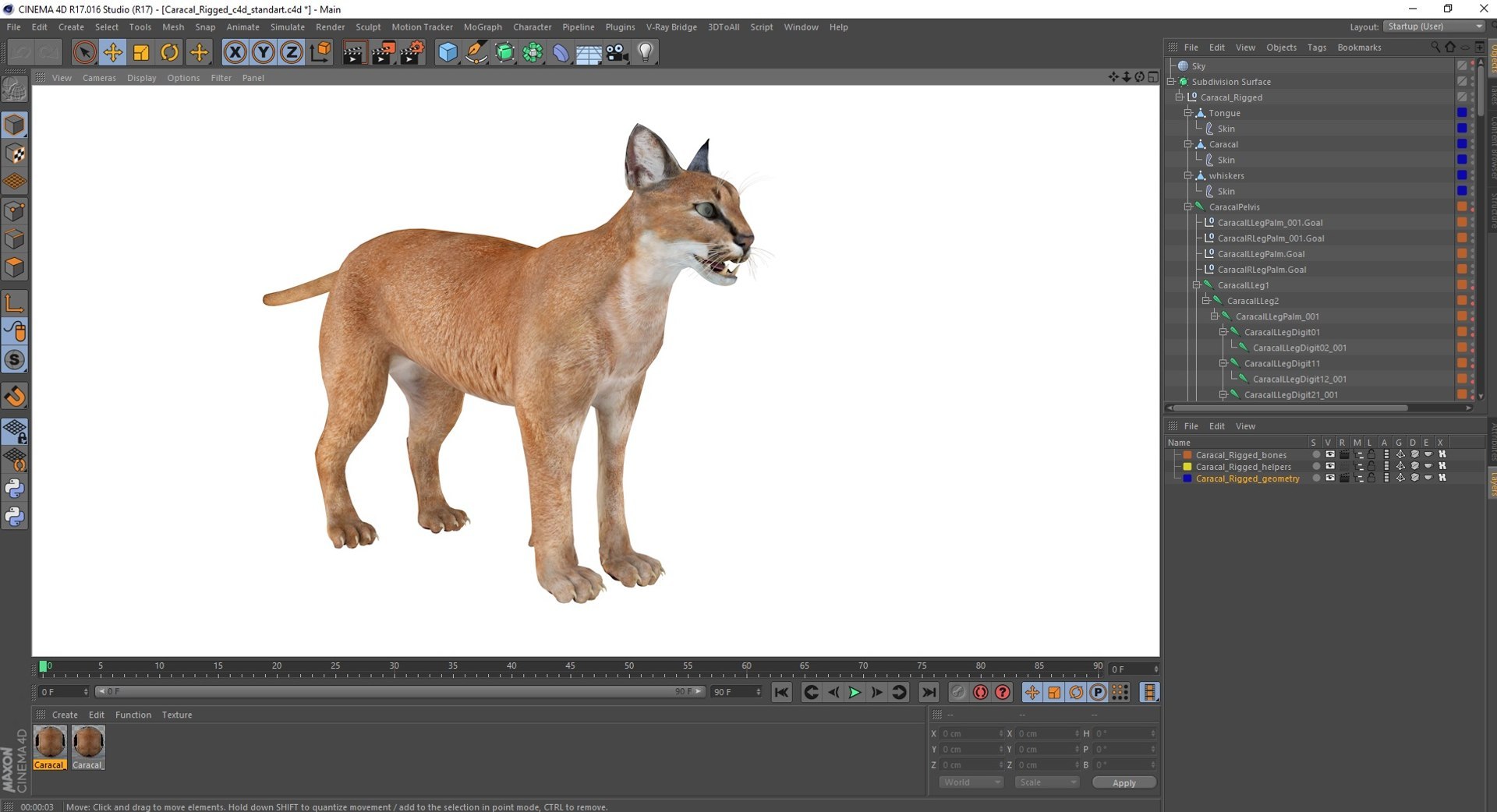Open the viewport Cameras menu

tap(99, 78)
